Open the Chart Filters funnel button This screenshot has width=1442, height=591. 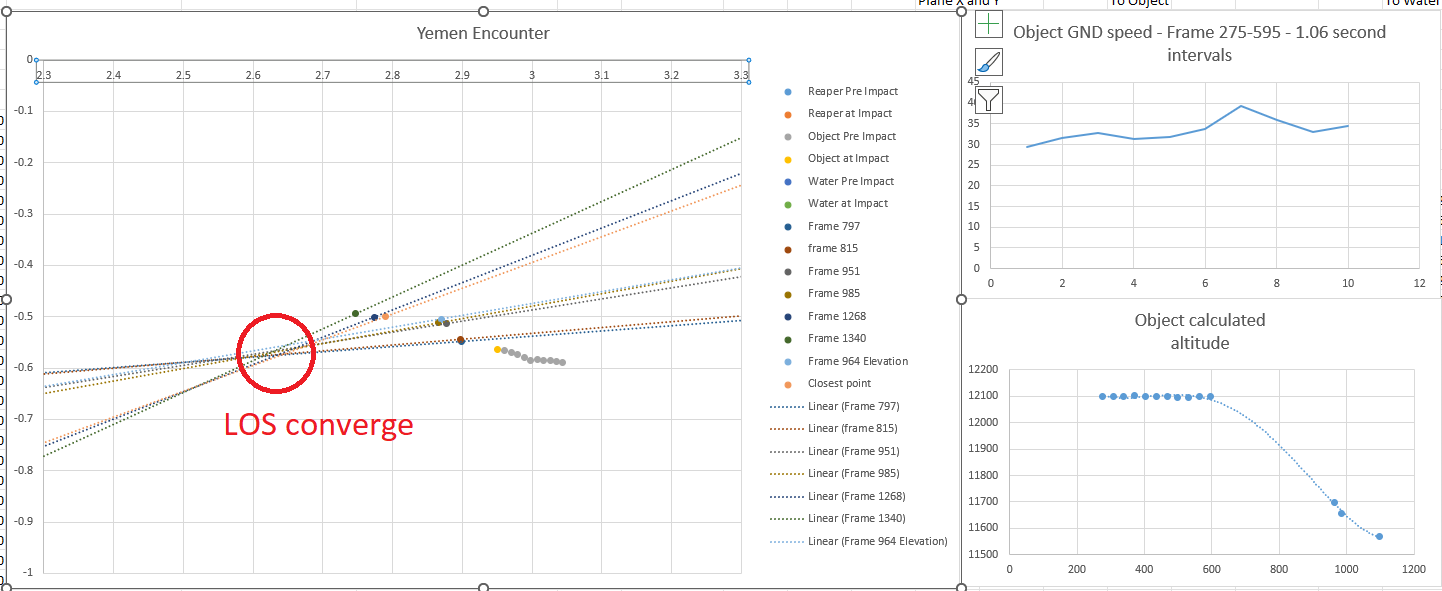pyautogui.click(x=988, y=99)
